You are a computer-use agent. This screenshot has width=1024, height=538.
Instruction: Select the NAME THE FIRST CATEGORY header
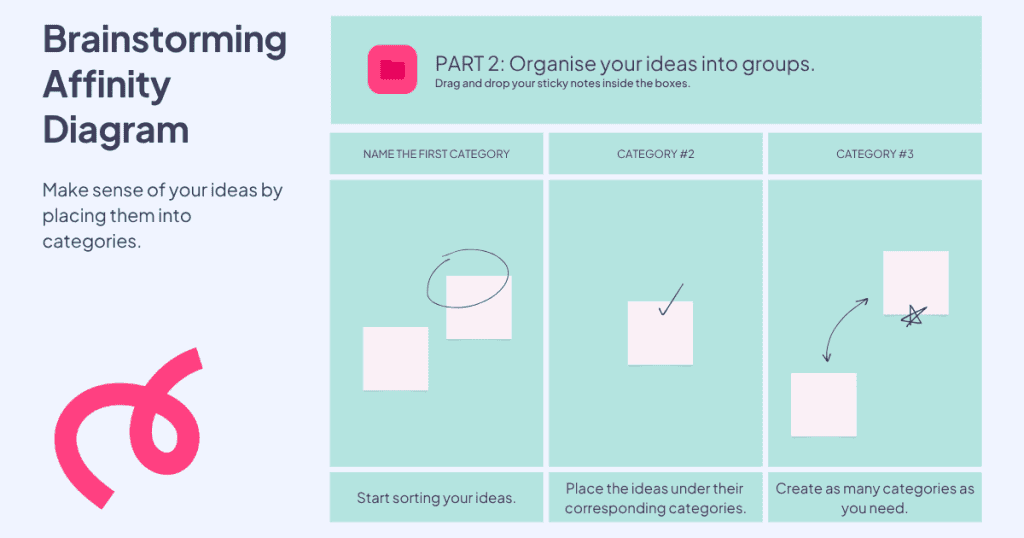pos(436,154)
